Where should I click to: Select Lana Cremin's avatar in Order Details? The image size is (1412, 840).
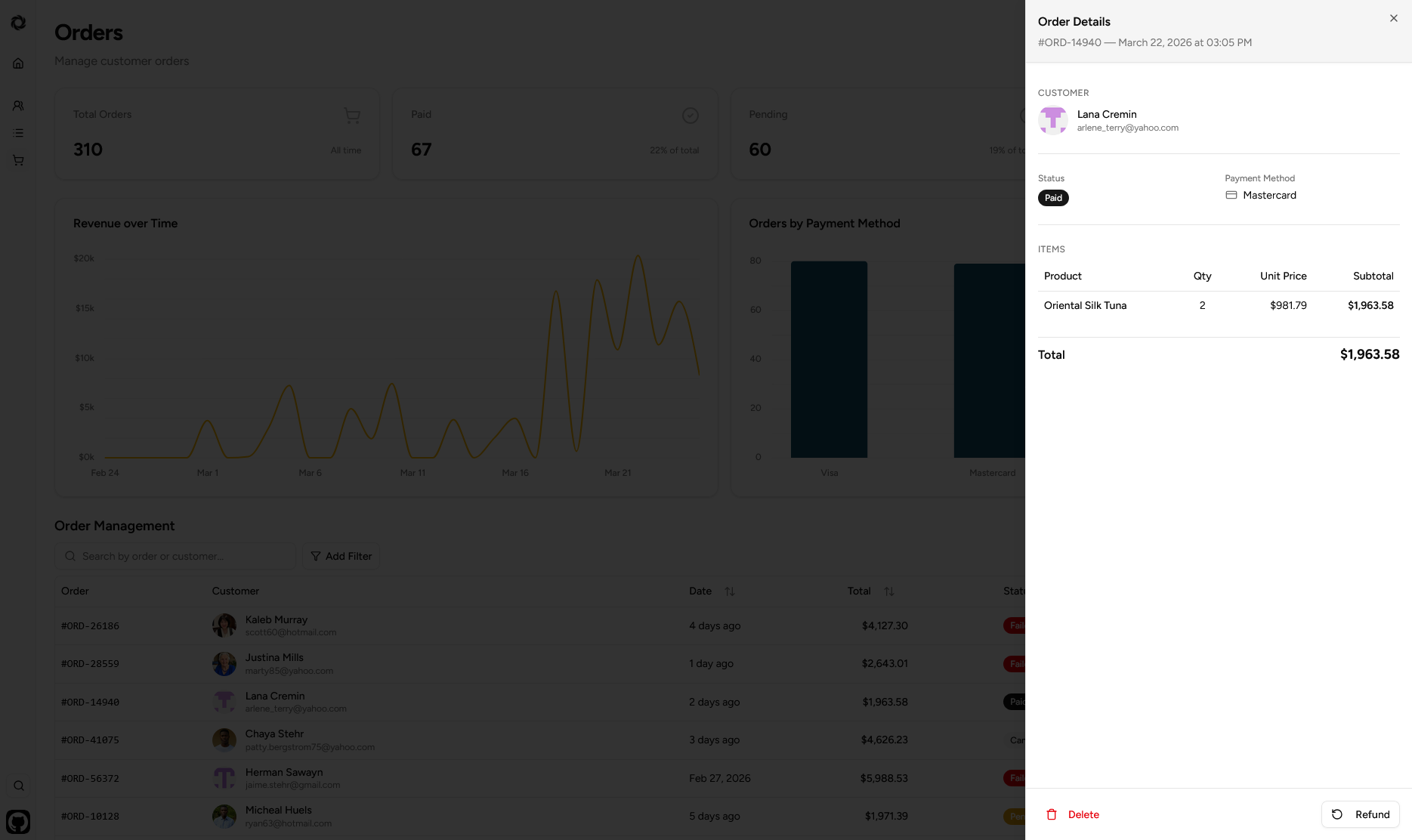pos(1053,121)
